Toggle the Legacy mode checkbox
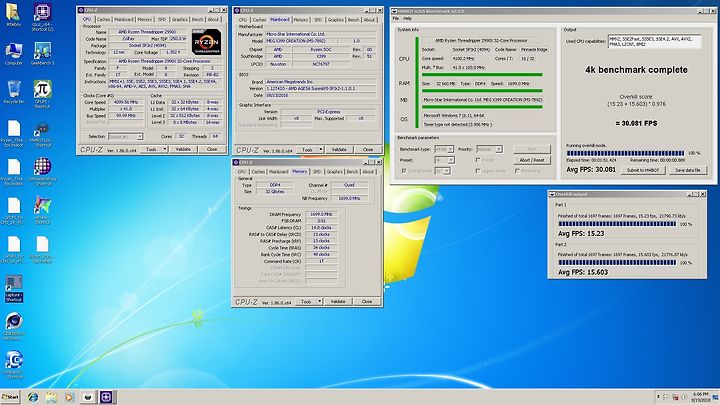 478,171
